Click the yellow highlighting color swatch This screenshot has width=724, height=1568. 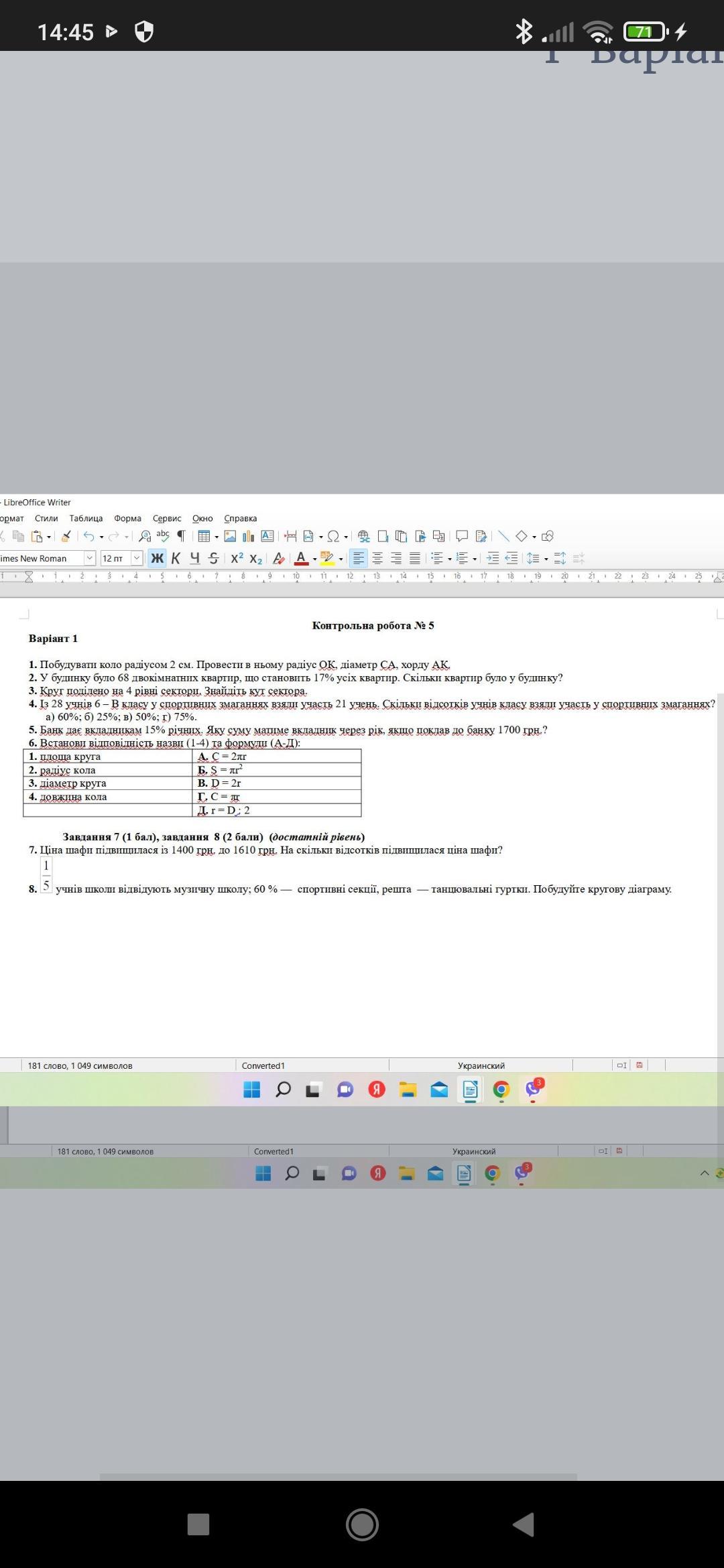pos(326,558)
